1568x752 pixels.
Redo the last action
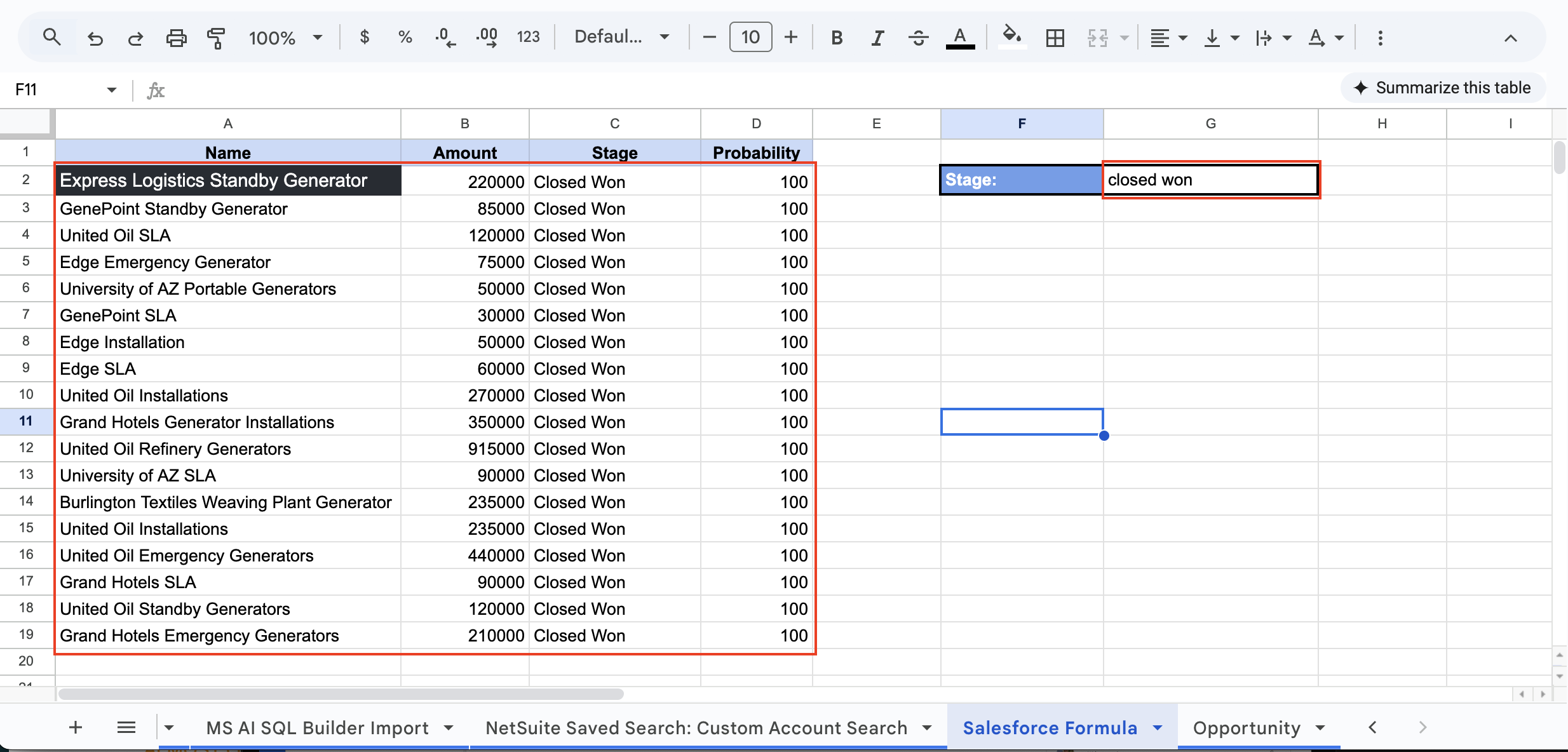coord(135,37)
